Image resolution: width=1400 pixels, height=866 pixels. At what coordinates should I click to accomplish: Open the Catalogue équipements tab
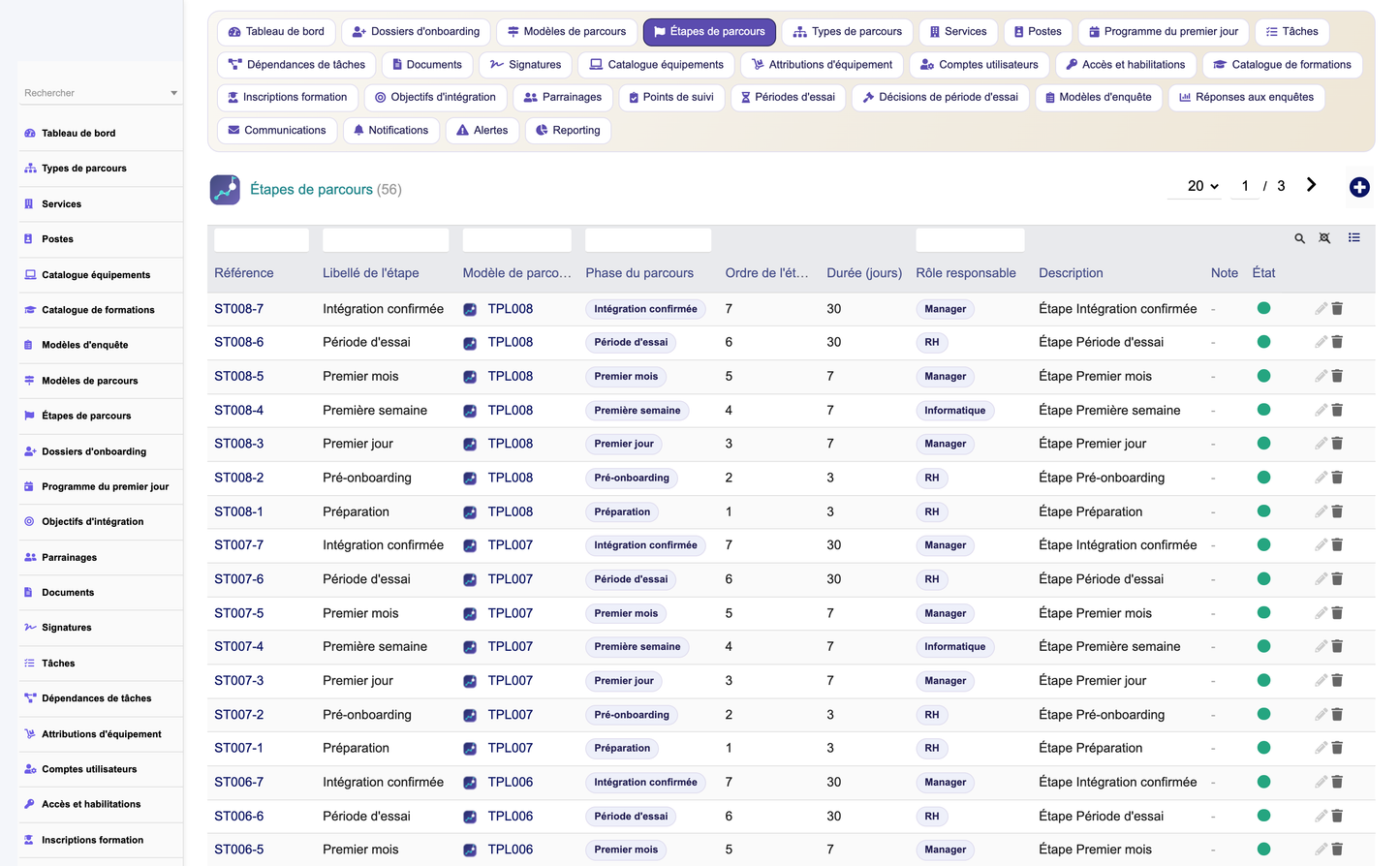pyautogui.click(x=656, y=65)
